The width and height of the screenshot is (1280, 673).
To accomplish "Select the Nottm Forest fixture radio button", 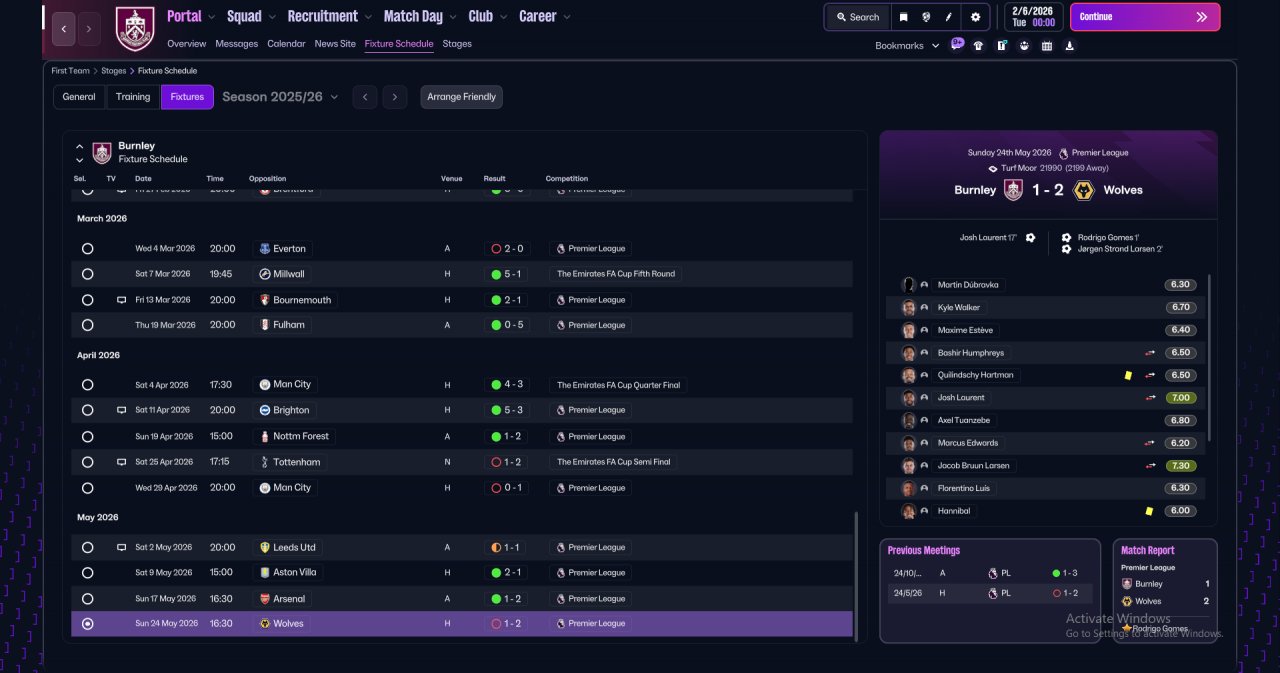I will click(x=88, y=437).
